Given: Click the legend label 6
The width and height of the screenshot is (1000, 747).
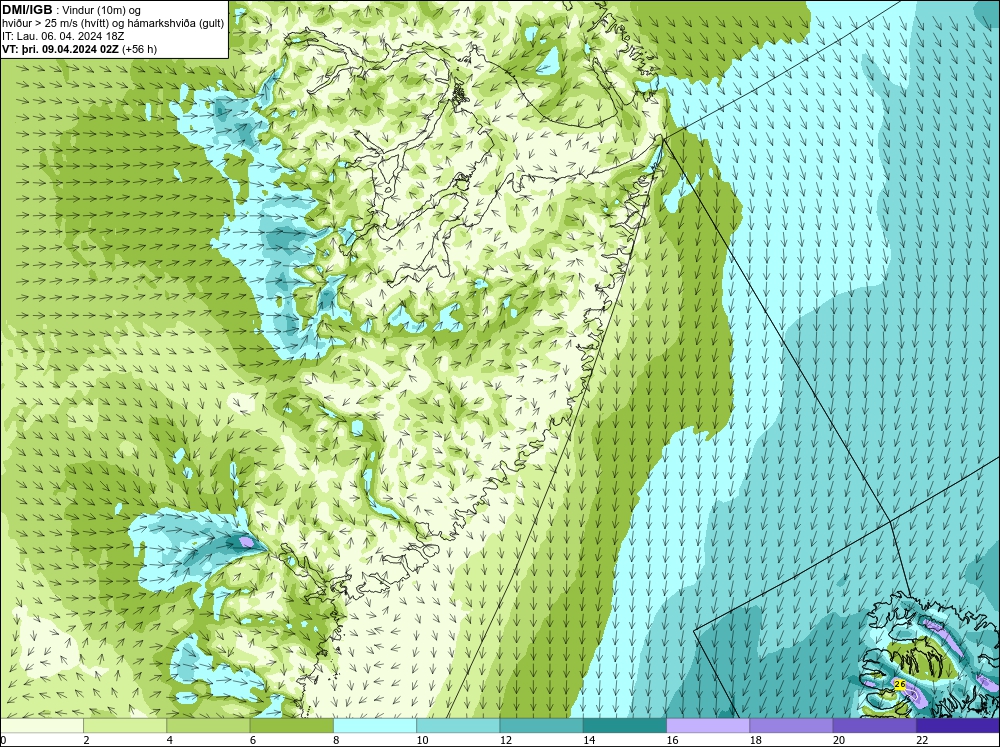Looking at the screenshot, I should (253, 740).
